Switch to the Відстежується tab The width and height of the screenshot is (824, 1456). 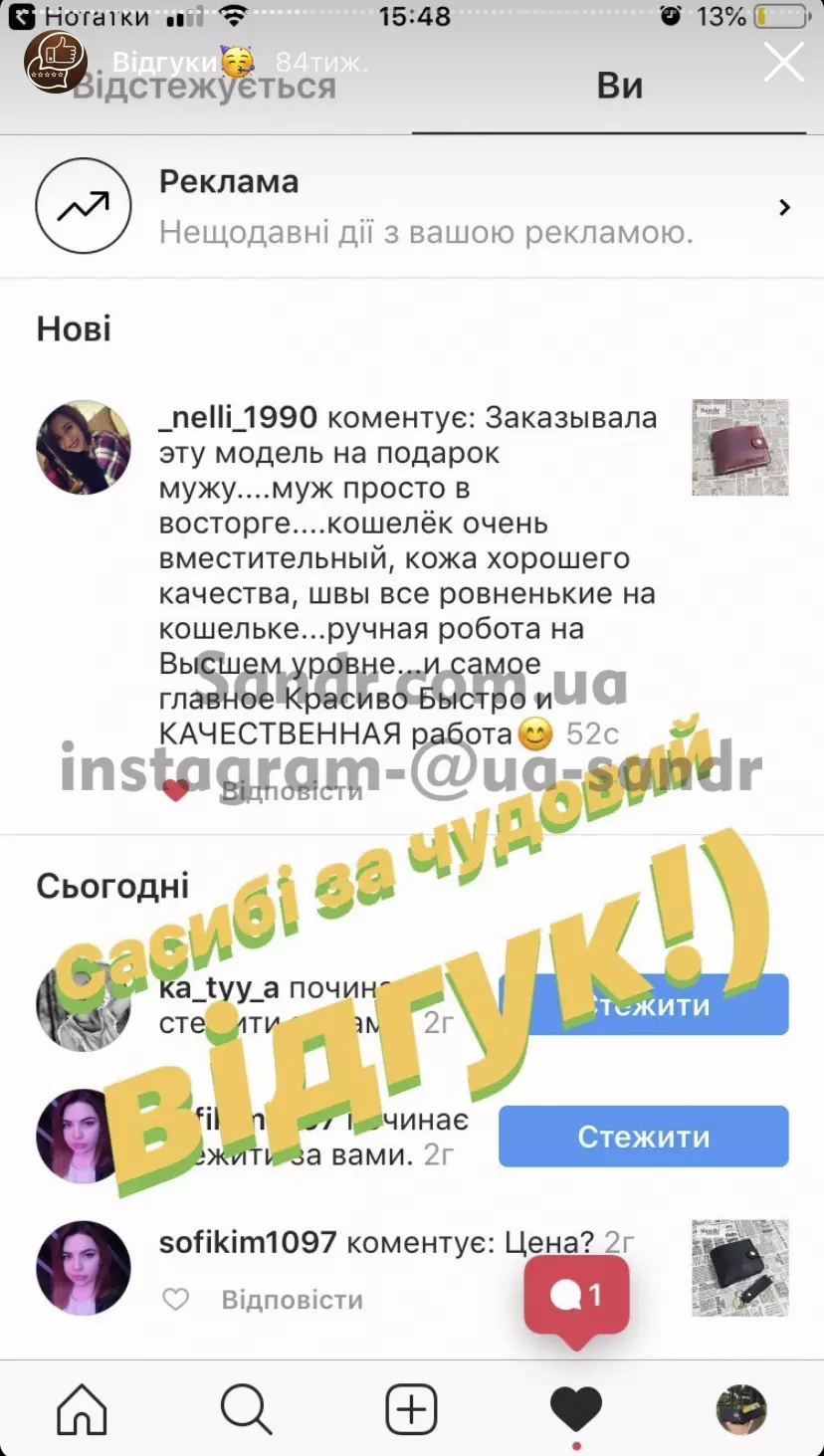(x=204, y=87)
